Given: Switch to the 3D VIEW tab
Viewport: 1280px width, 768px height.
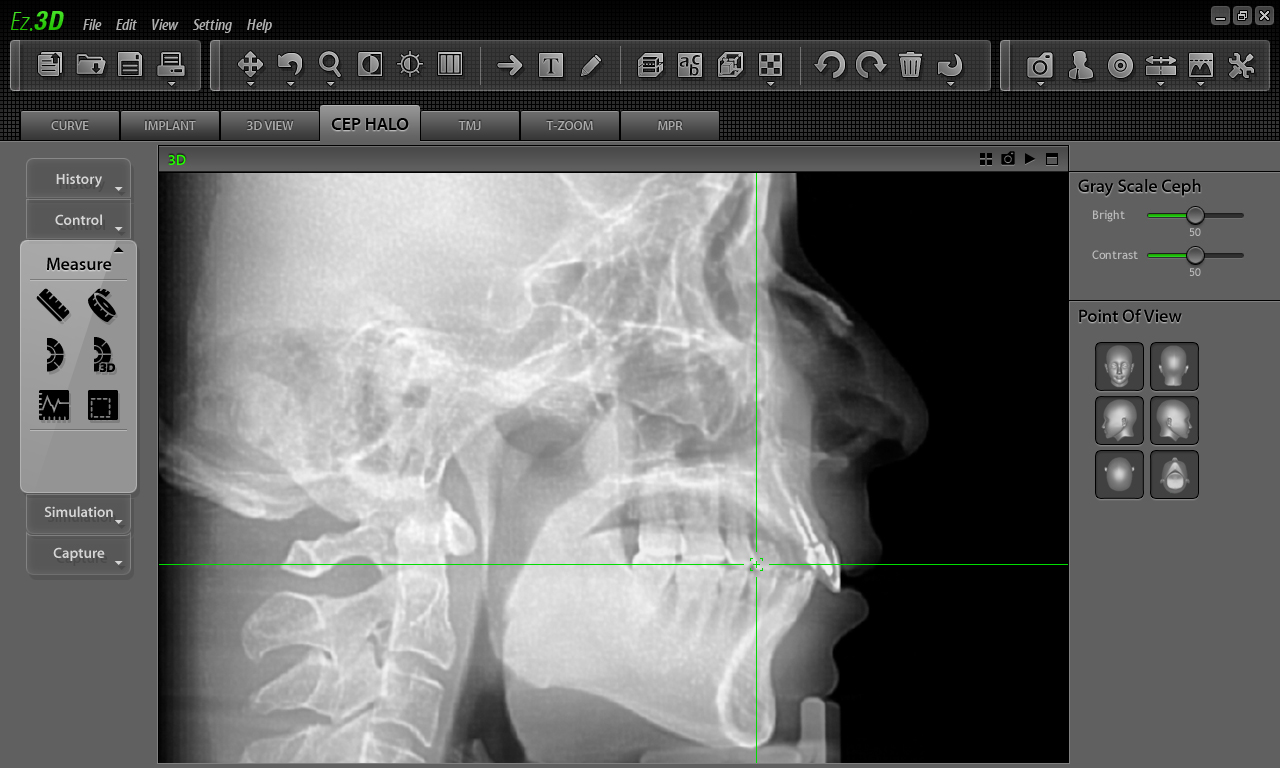Looking at the screenshot, I should tap(270, 125).
